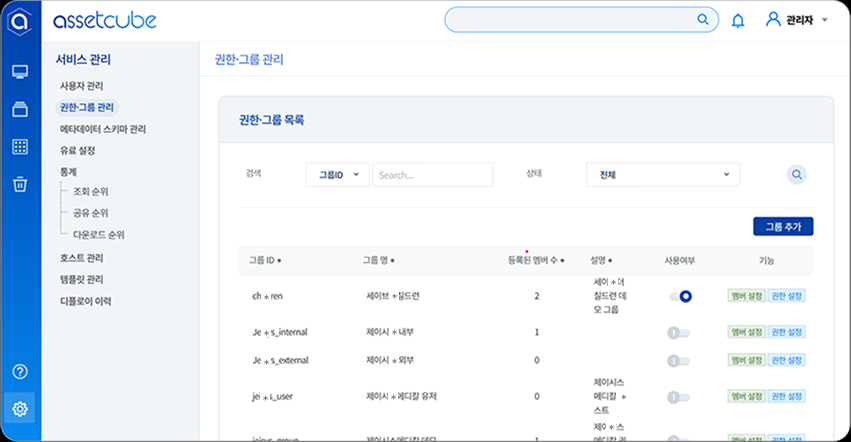Select 메타데이터 스키마 관리 menu item
This screenshot has width=851, height=442.
103,129
